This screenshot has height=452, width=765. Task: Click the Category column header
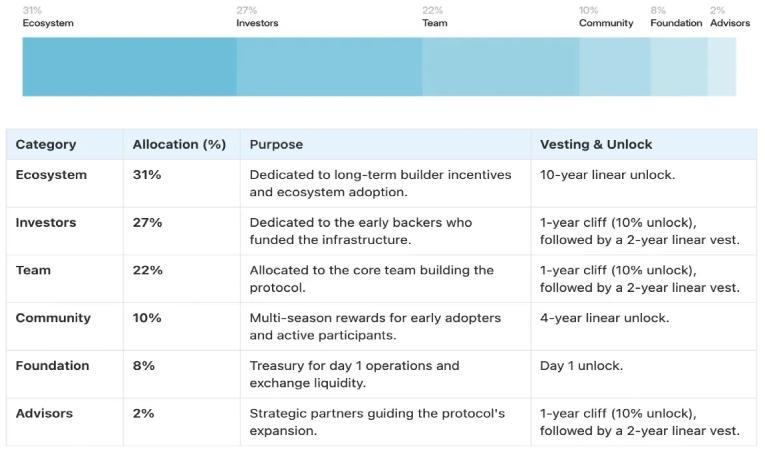(46, 144)
